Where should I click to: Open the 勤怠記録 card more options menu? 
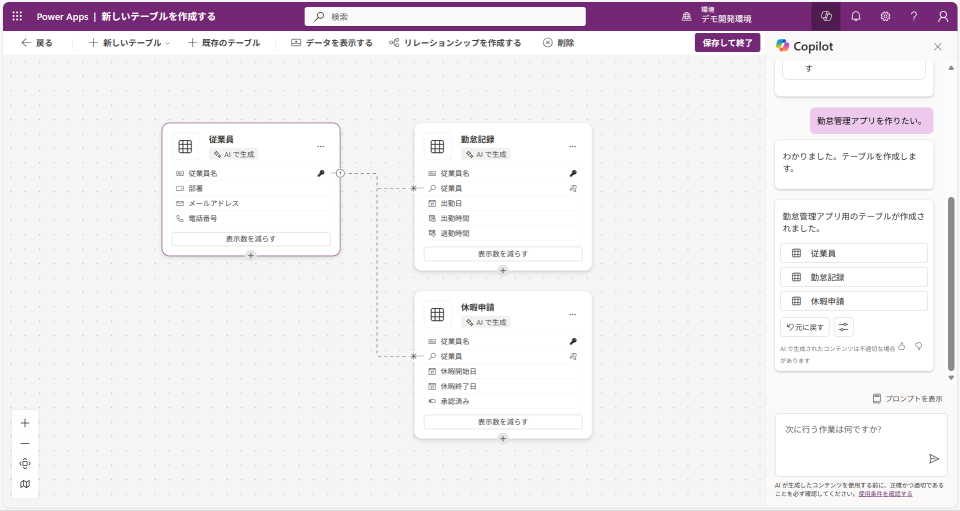[x=573, y=146]
